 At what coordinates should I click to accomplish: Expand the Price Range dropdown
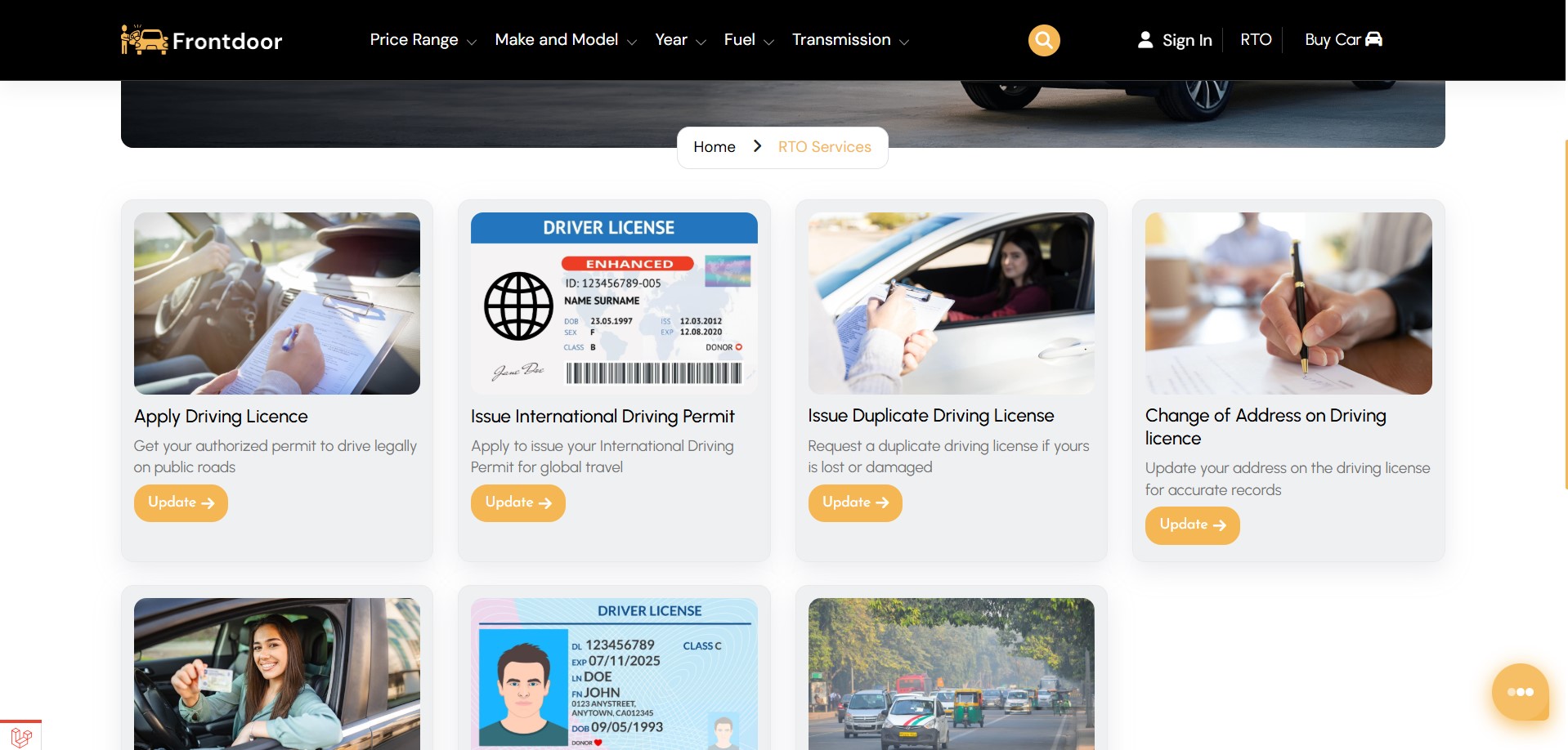(423, 40)
